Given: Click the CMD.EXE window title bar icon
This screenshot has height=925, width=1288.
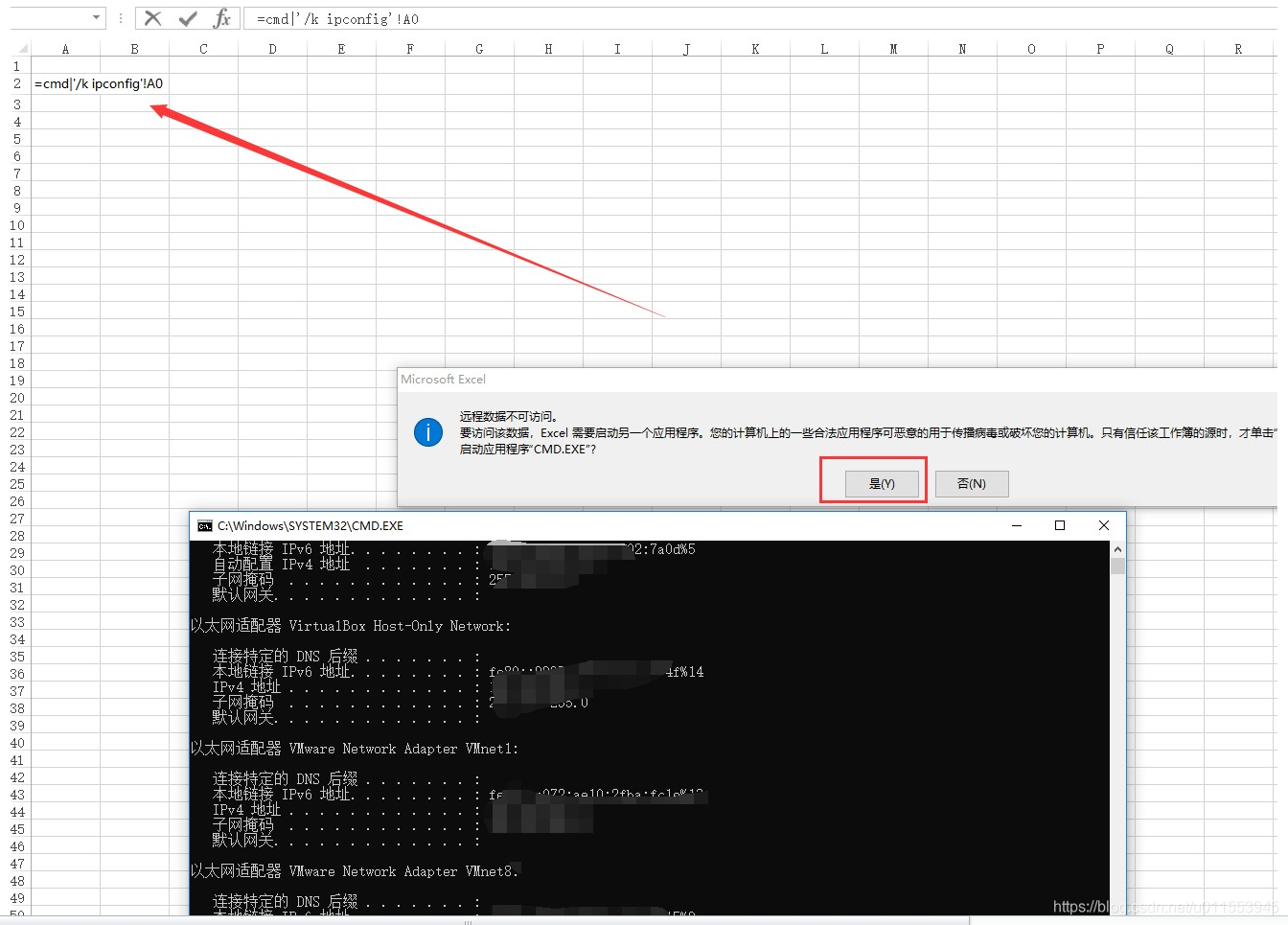Looking at the screenshot, I should click(204, 525).
